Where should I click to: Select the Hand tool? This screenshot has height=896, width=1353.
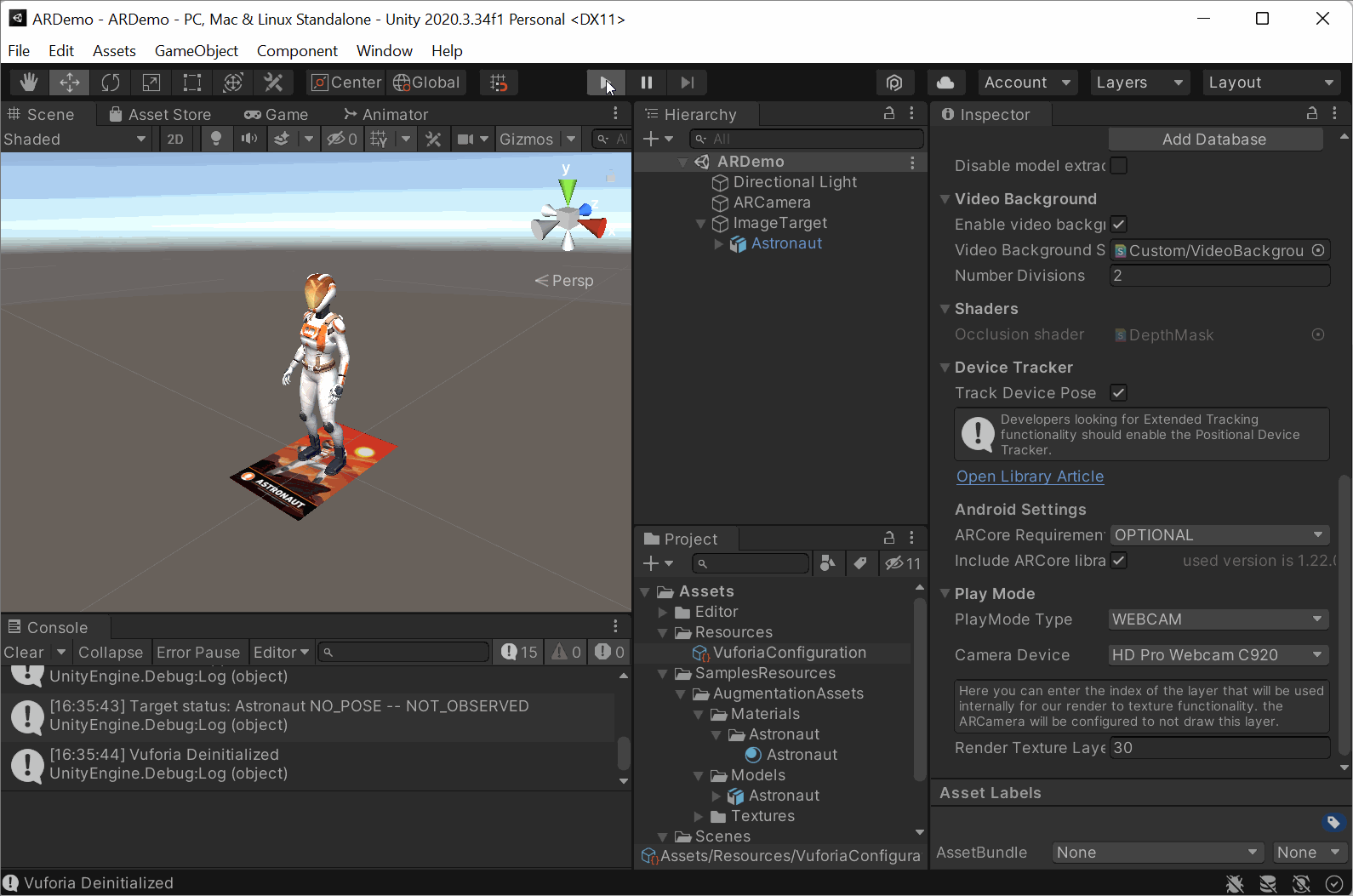click(29, 83)
